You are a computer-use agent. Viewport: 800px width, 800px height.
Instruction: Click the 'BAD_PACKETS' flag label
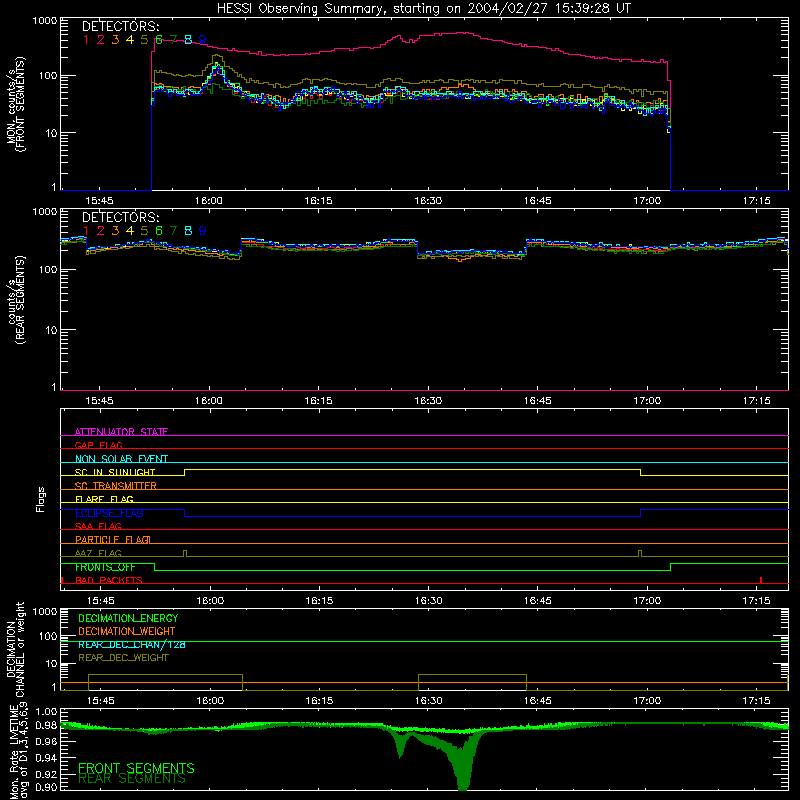109,580
